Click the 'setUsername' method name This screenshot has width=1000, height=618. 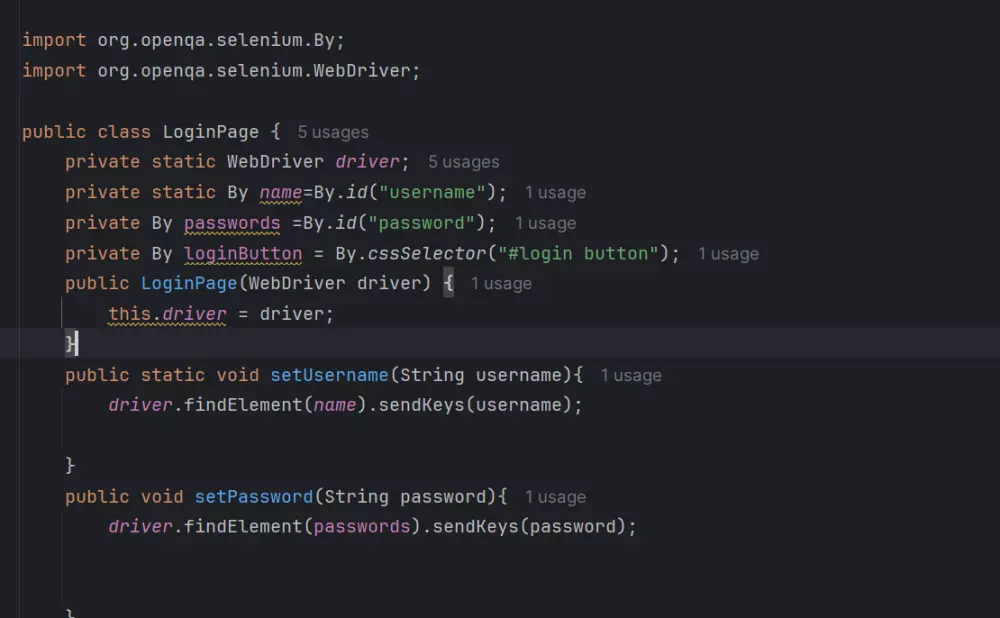tap(329, 376)
